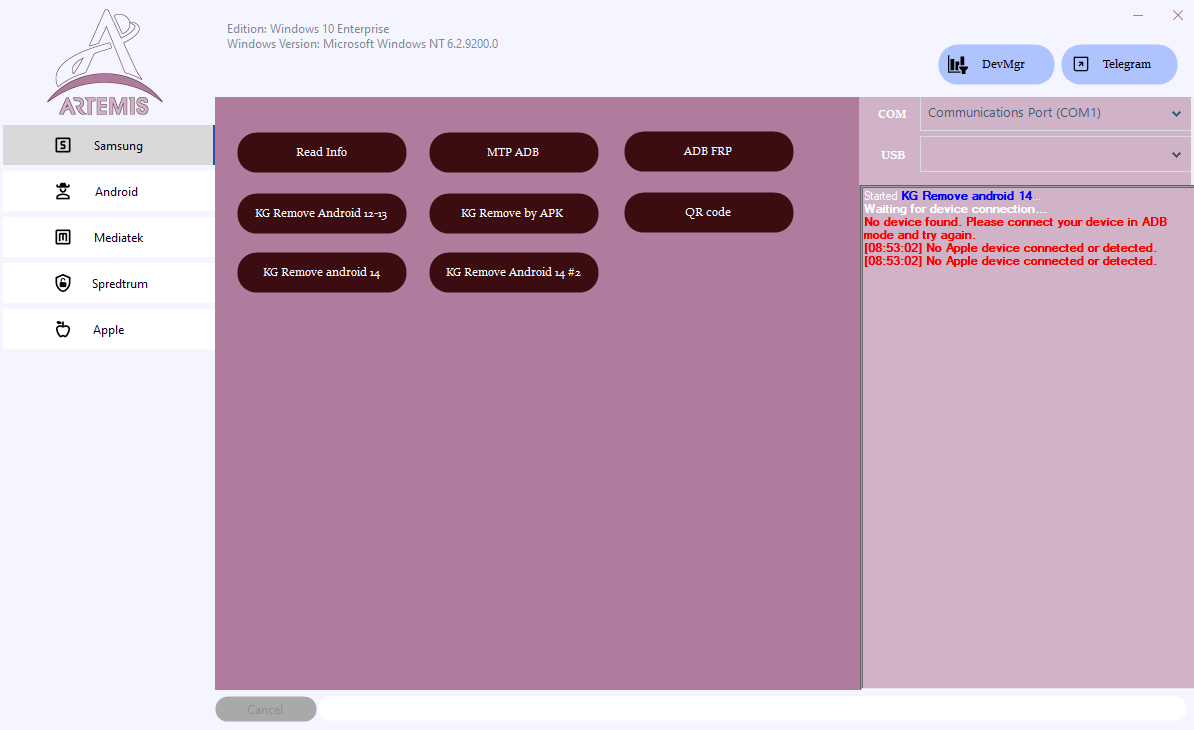Screen dimensions: 1194x730
Task: Select the Android robot icon
Action: [63, 191]
